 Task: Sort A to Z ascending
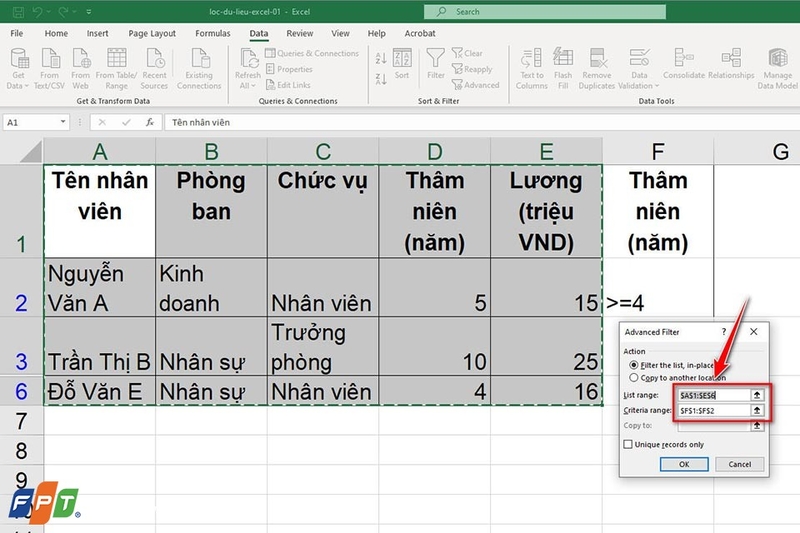tap(381, 58)
